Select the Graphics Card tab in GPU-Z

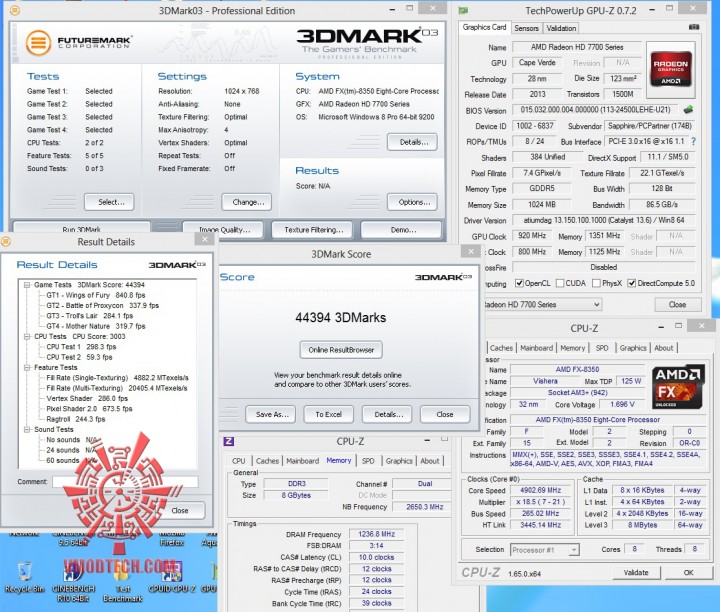tap(484, 27)
